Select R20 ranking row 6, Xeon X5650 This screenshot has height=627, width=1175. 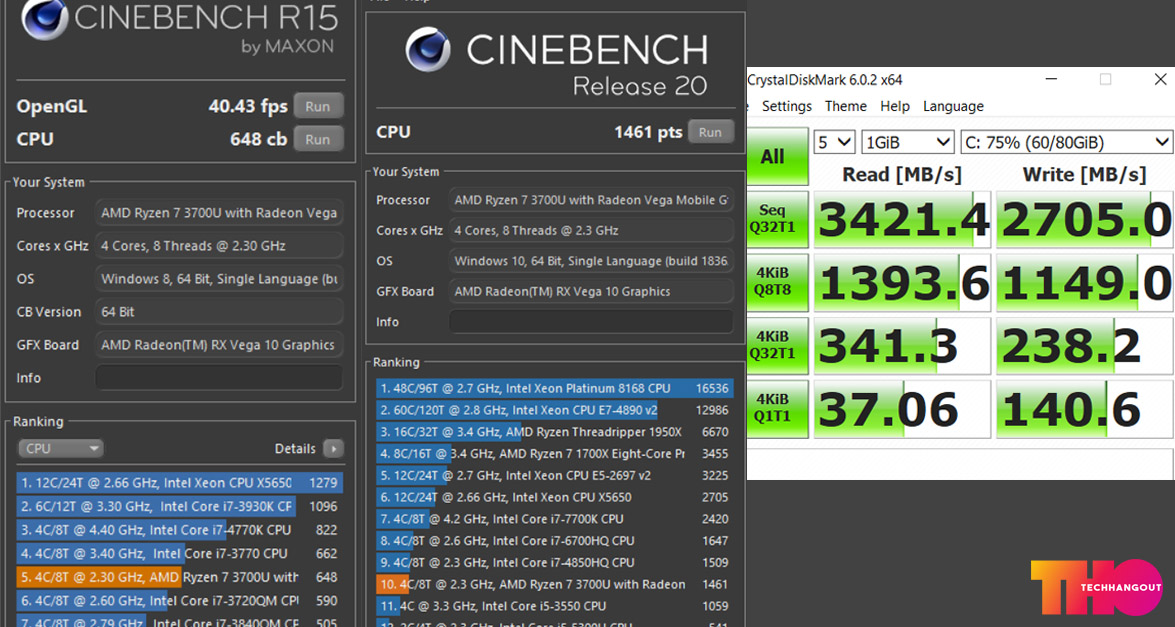555,497
